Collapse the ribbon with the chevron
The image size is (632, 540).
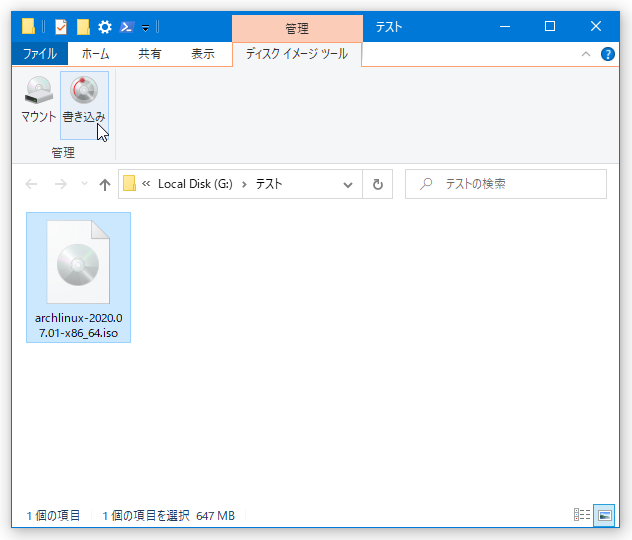pyautogui.click(x=586, y=54)
